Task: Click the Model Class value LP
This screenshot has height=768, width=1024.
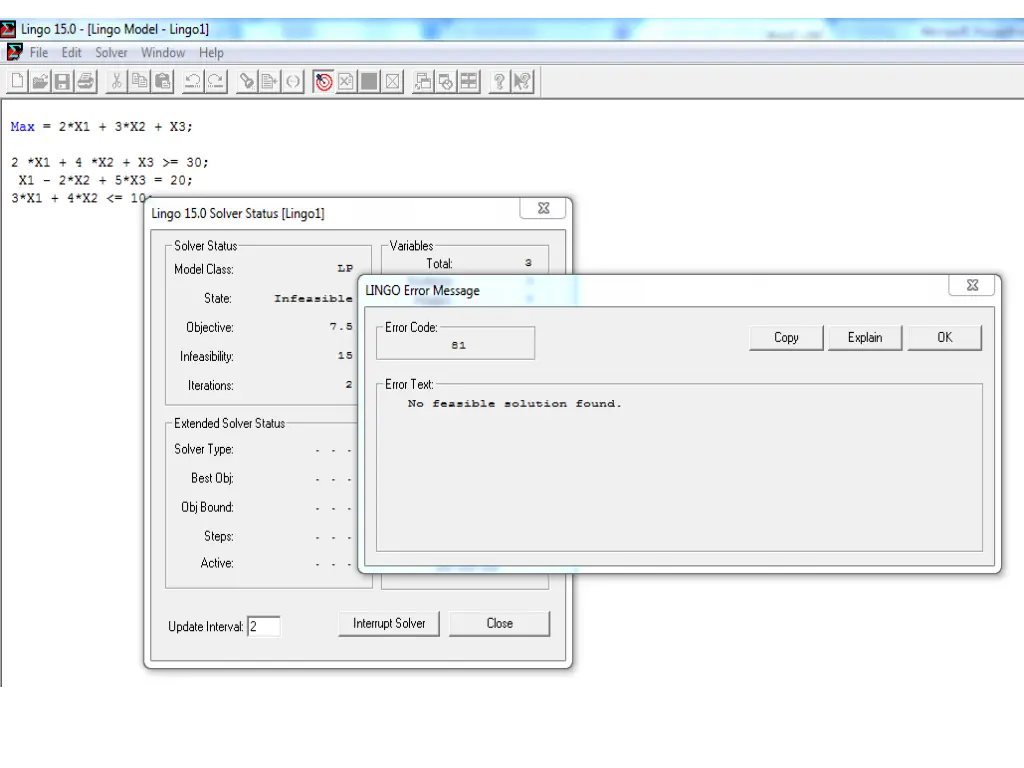Action: 345,268
